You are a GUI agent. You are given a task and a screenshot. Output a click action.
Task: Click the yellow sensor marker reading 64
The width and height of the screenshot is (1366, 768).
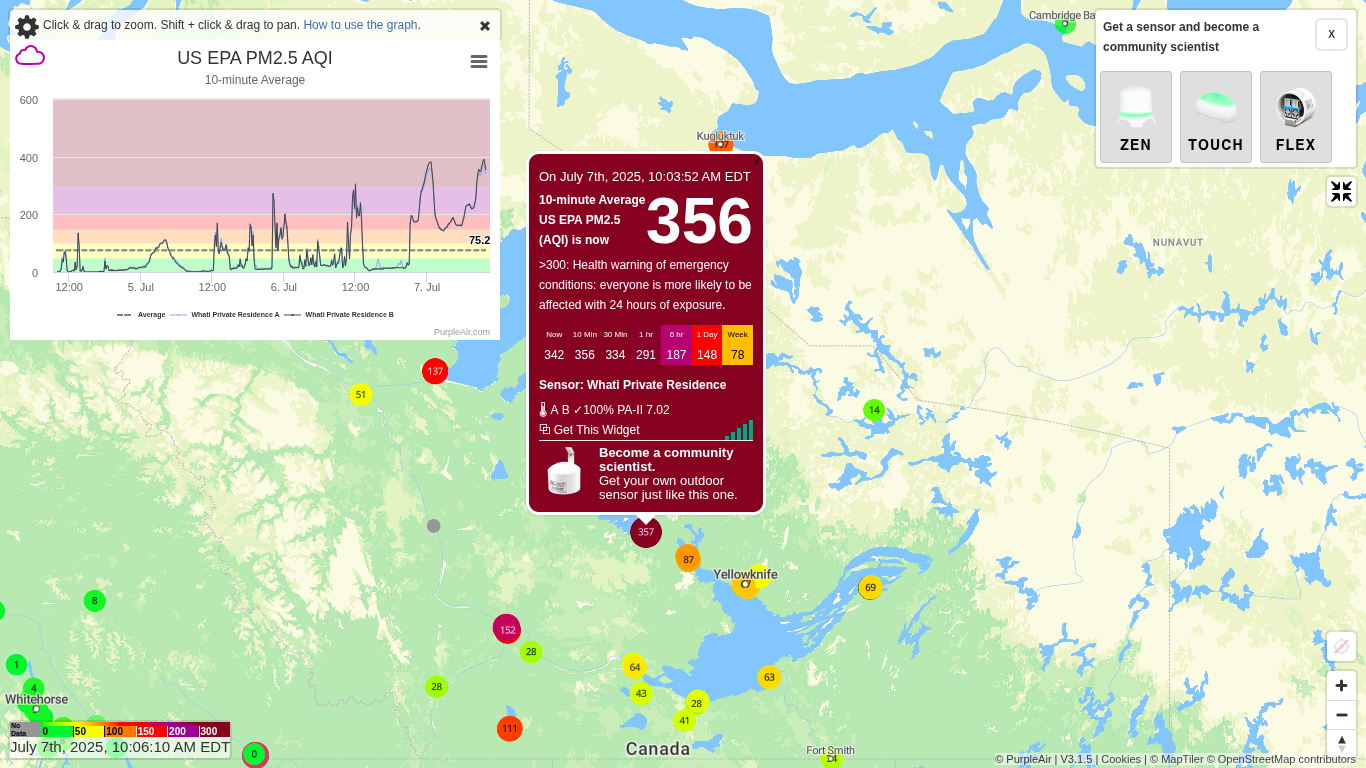pos(634,666)
